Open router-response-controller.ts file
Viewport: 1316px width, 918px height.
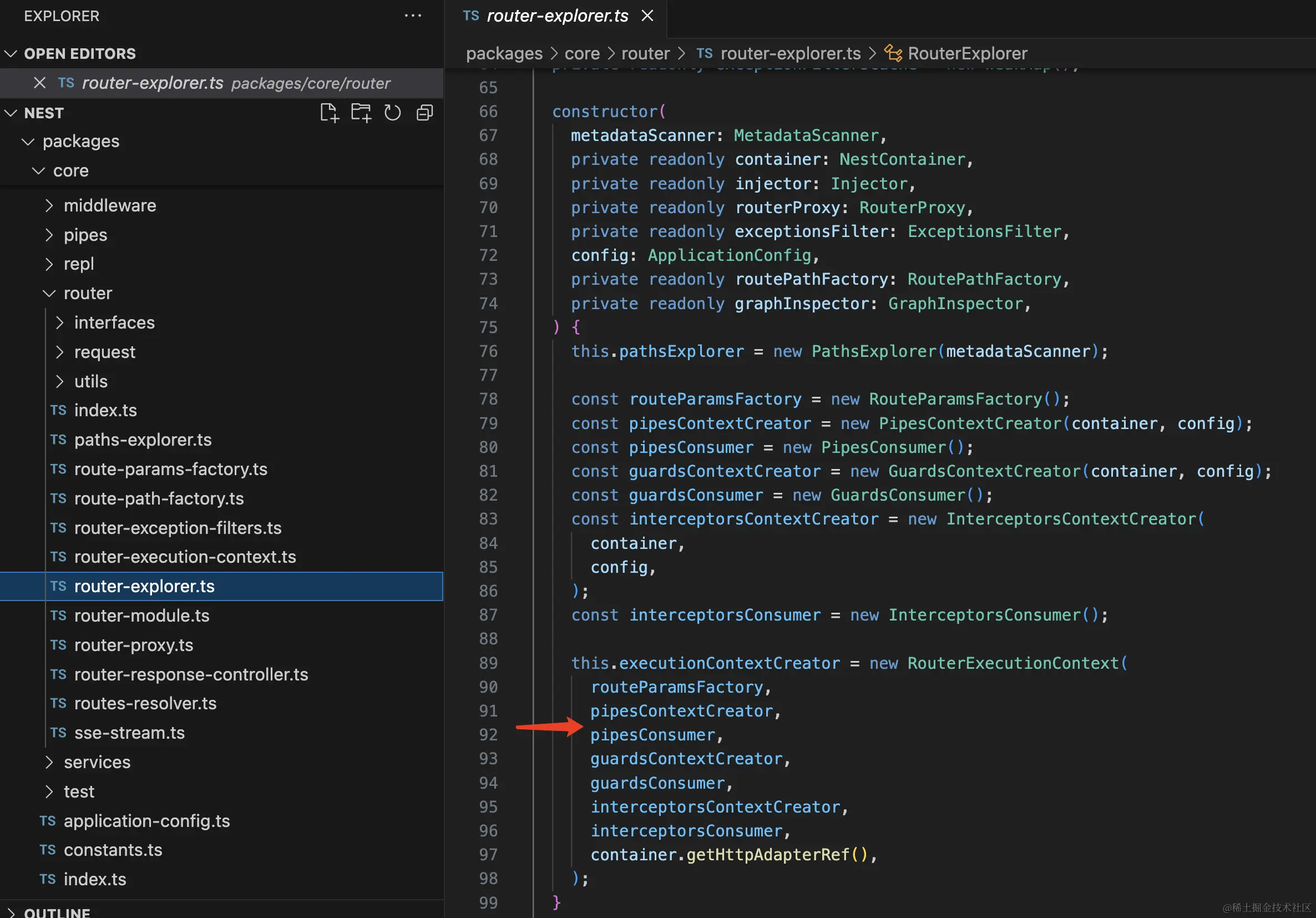(x=191, y=674)
